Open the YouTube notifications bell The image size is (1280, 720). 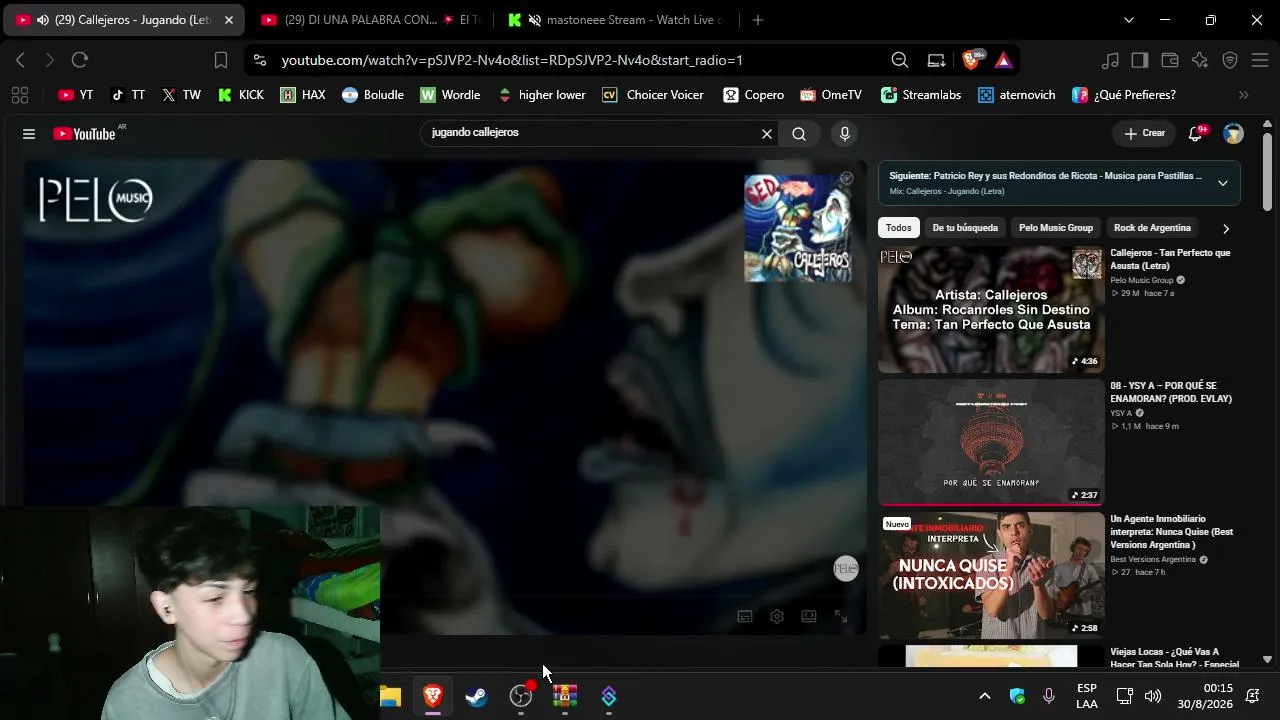click(1196, 134)
